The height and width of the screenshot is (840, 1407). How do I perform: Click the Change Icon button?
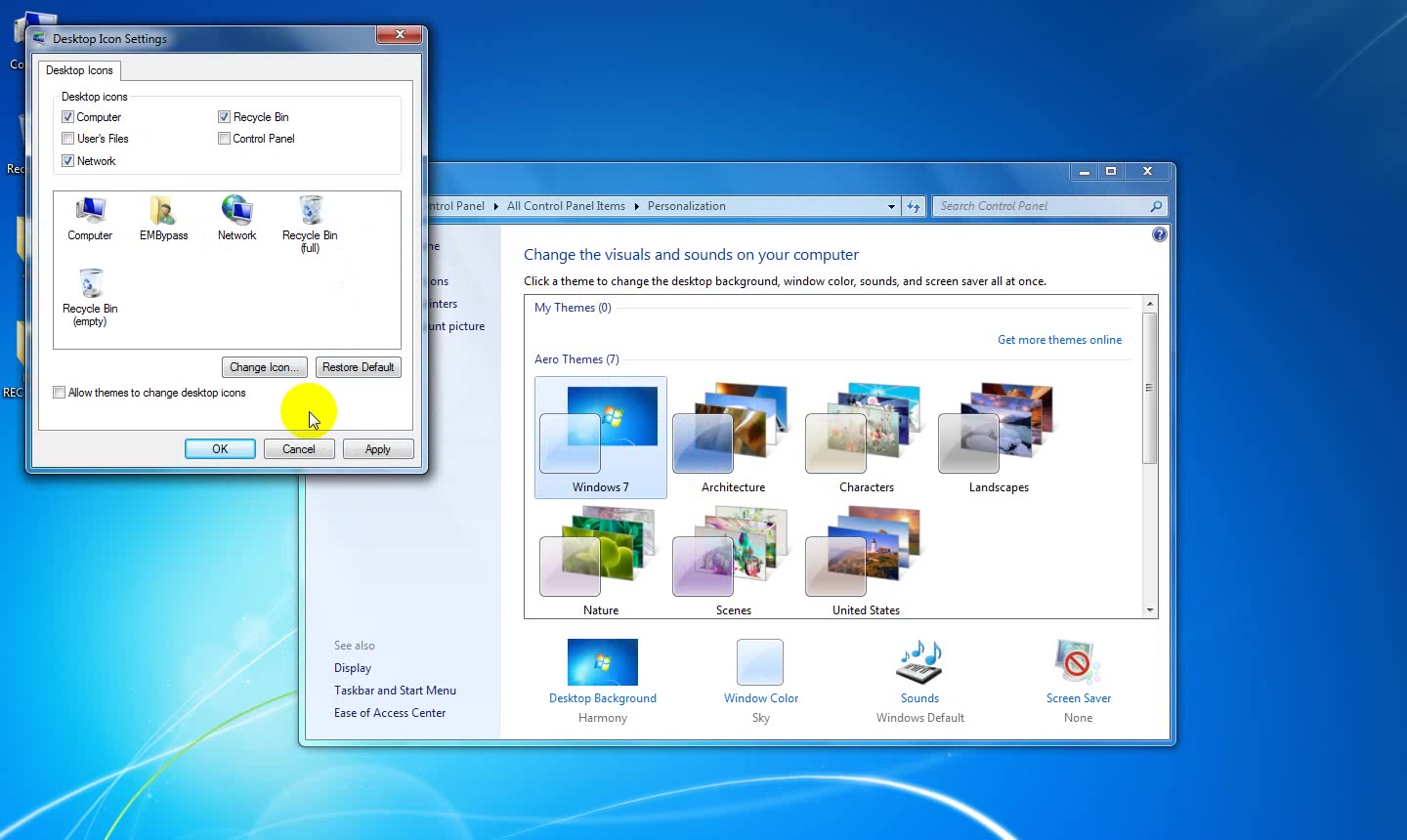[265, 367]
